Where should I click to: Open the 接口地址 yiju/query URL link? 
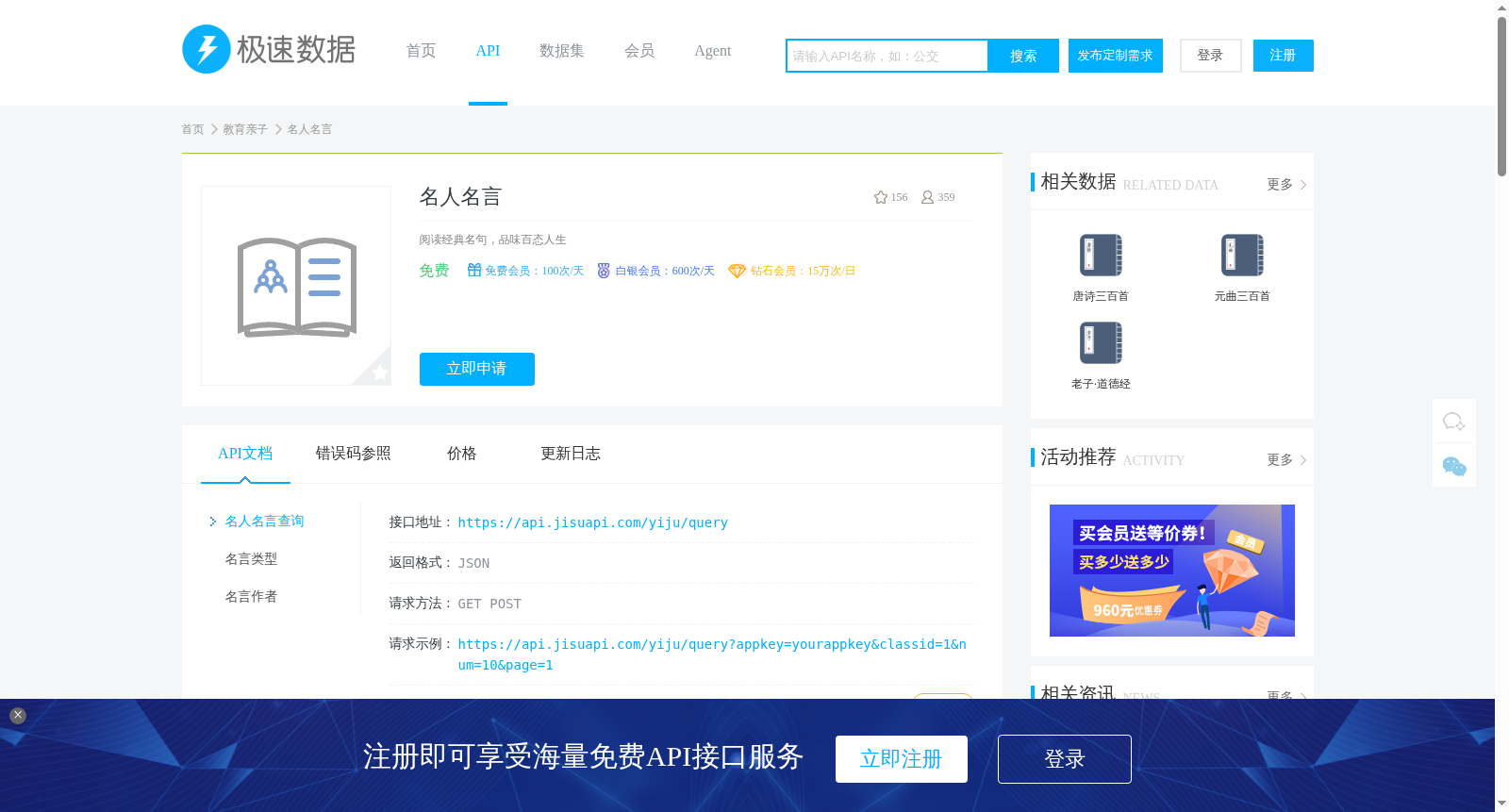pyautogui.click(x=593, y=522)
